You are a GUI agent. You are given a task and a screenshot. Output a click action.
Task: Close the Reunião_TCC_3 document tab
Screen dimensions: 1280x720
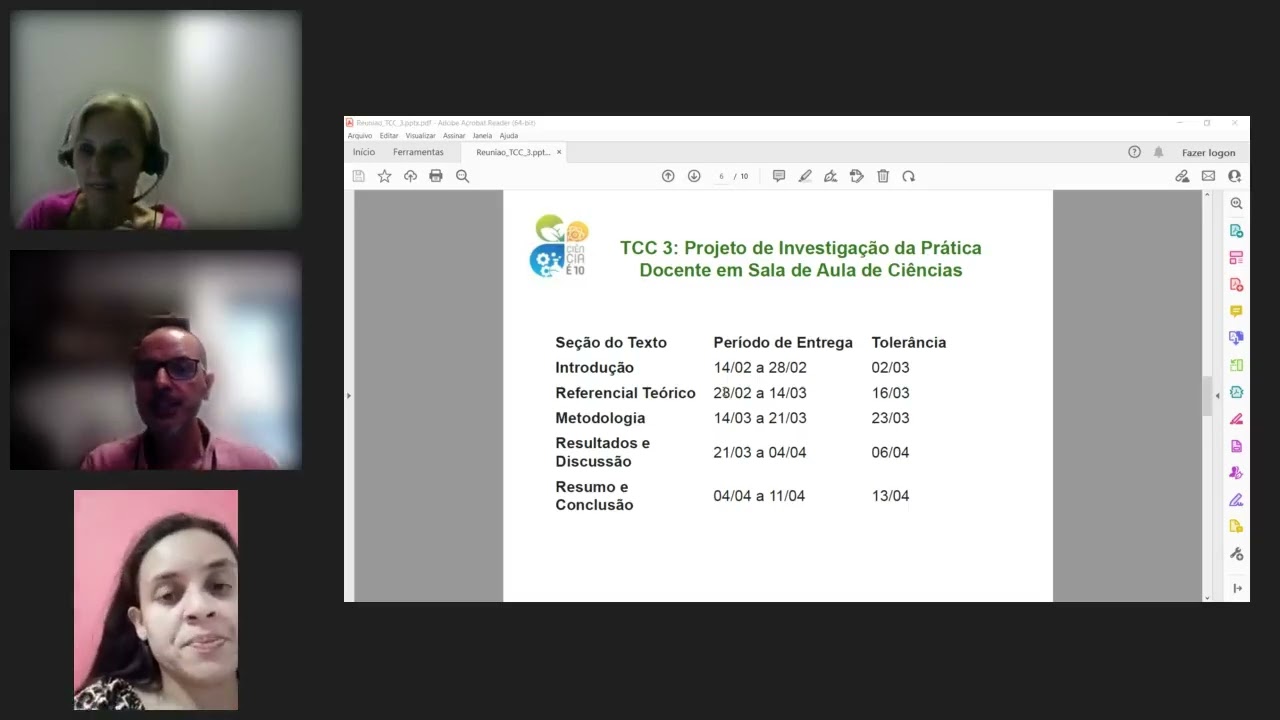[x=559, y=152]
